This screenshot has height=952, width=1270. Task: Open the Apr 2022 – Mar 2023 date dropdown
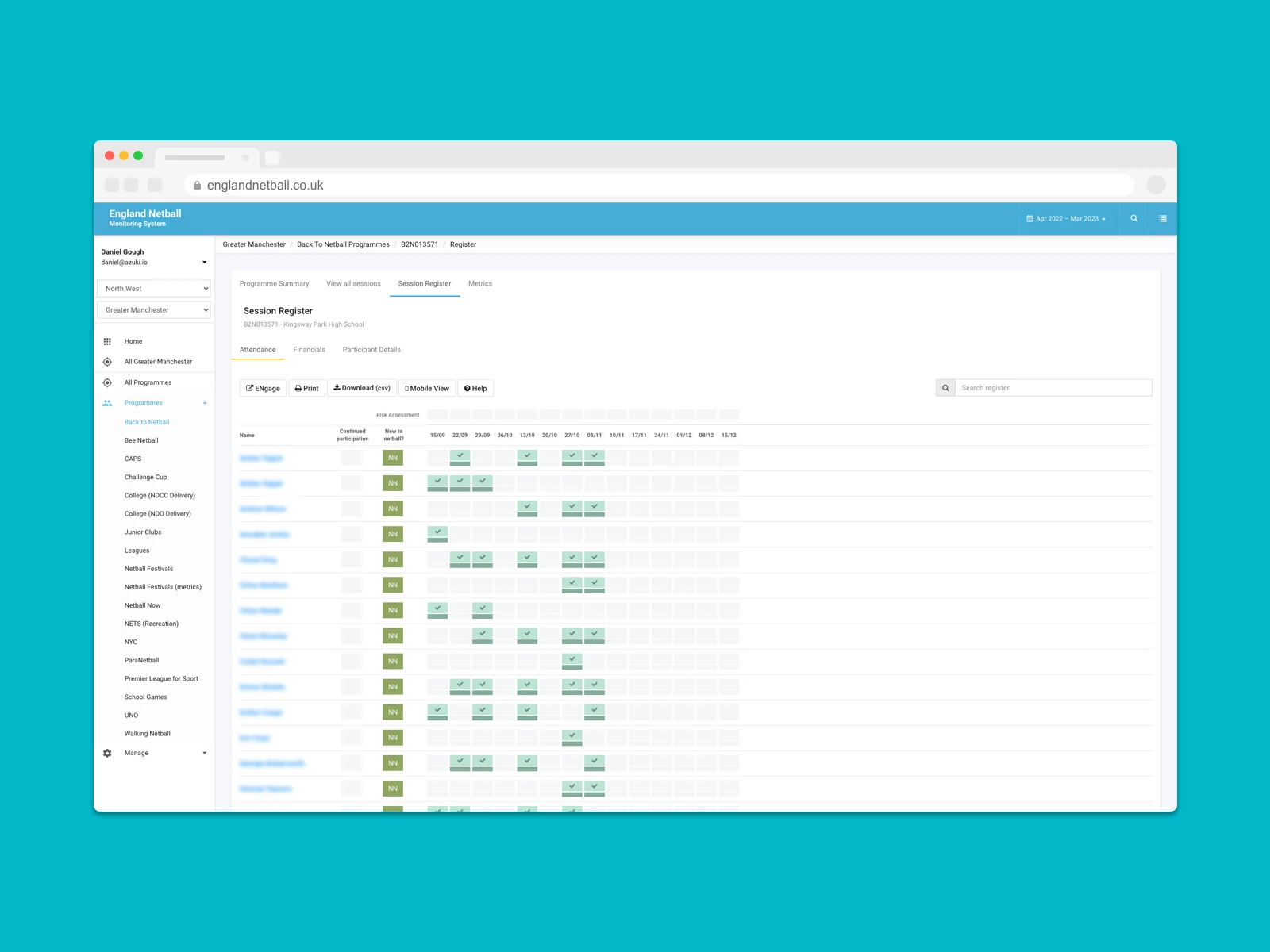[1066, 219]
